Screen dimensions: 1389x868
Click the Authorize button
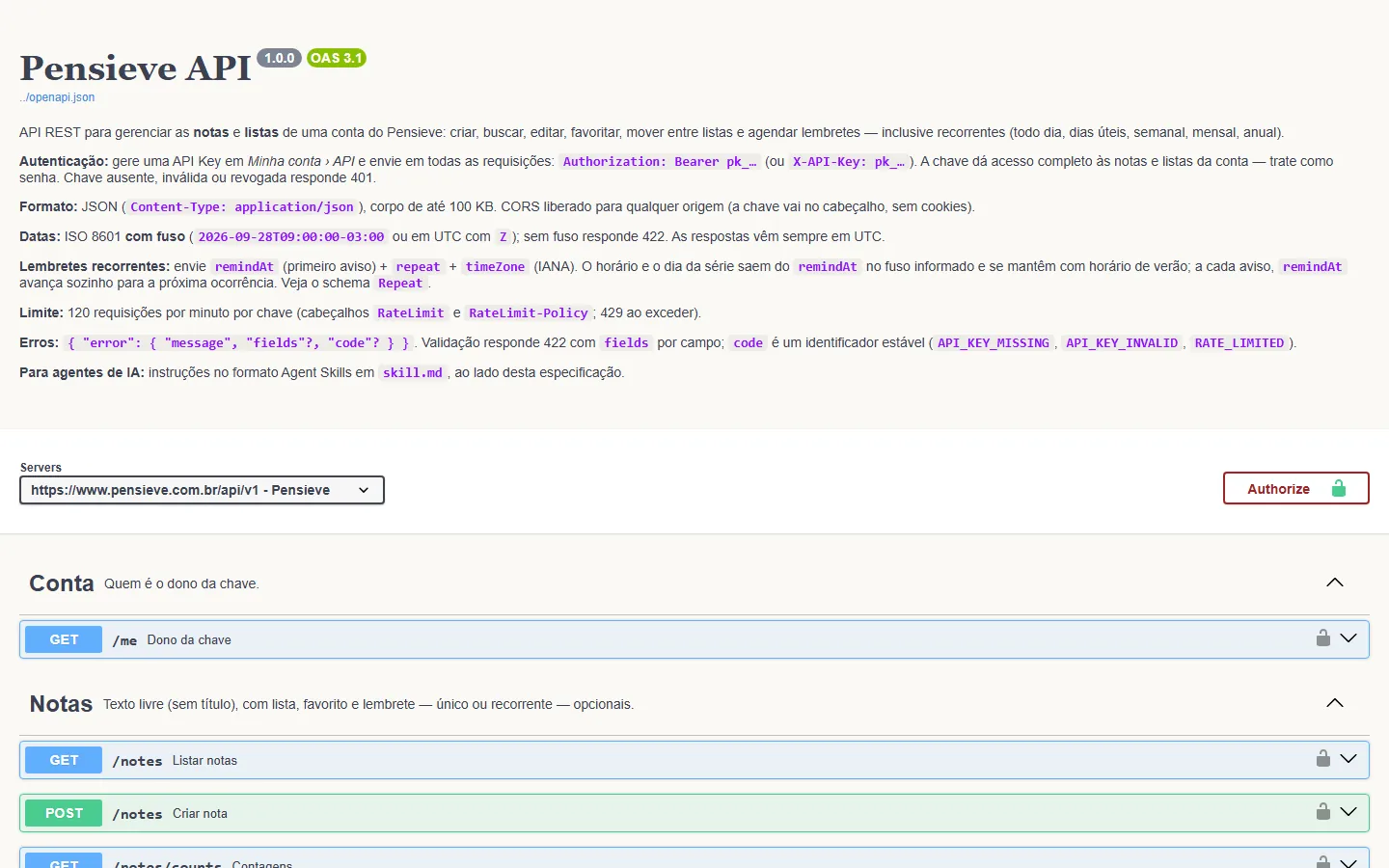tap(1295, 488)
